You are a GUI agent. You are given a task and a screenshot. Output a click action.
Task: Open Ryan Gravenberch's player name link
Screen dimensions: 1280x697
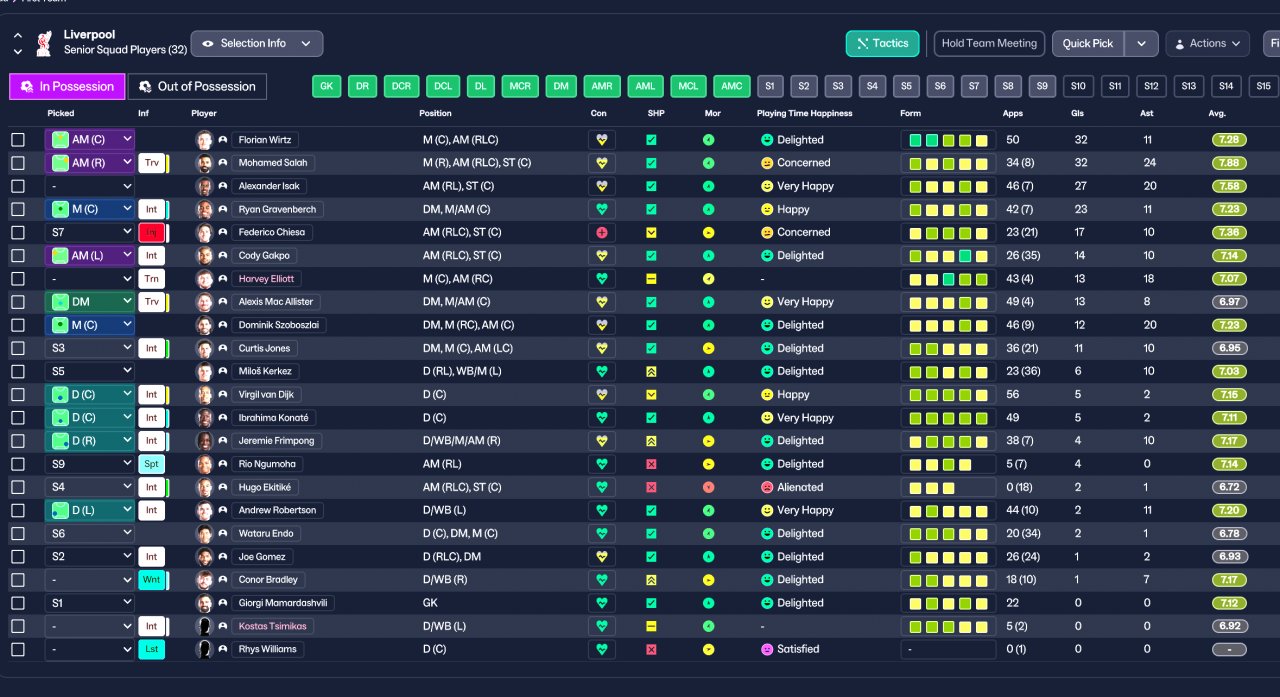278,209
